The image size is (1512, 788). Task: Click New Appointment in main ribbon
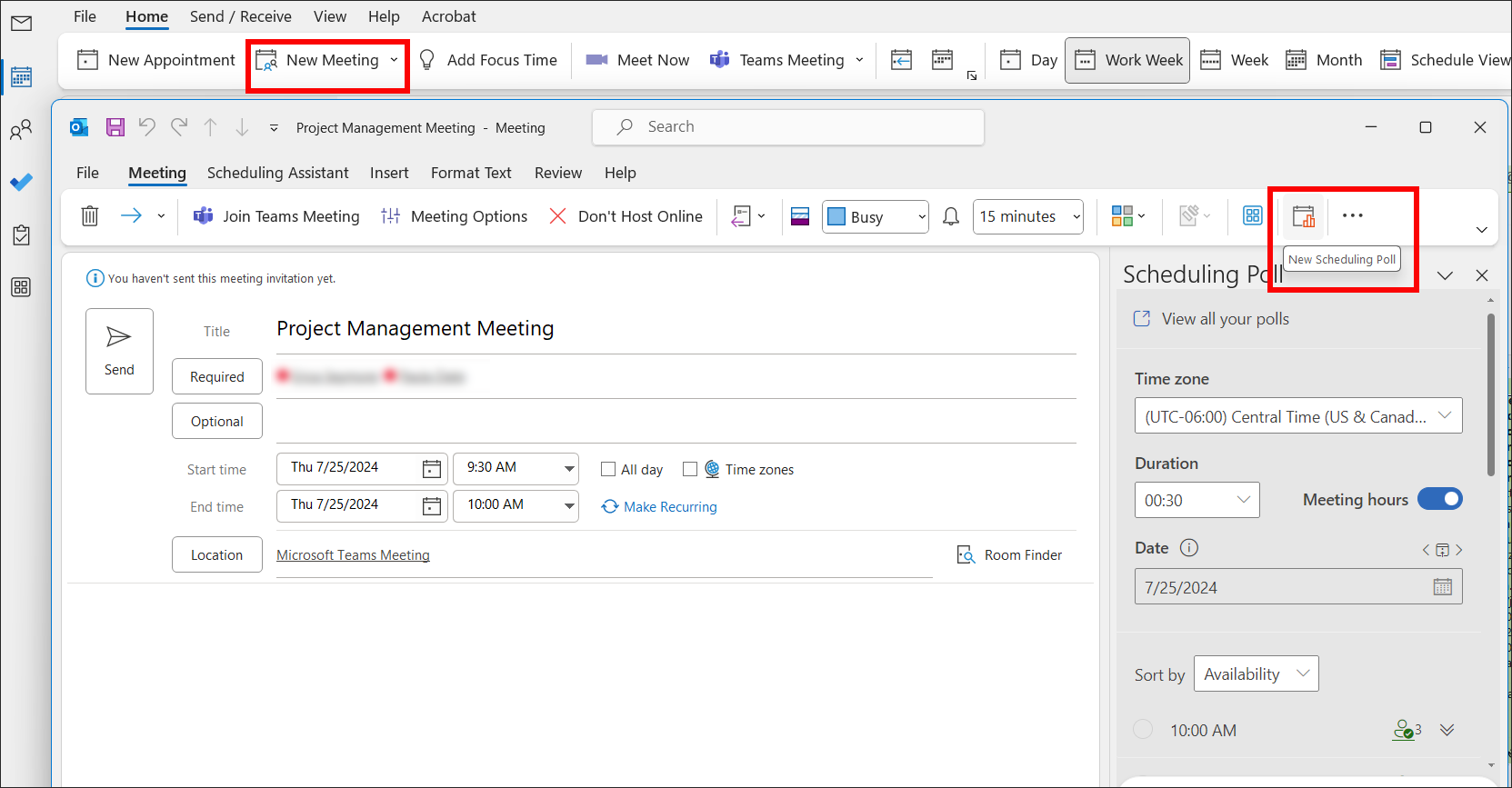tap(156, 60)
